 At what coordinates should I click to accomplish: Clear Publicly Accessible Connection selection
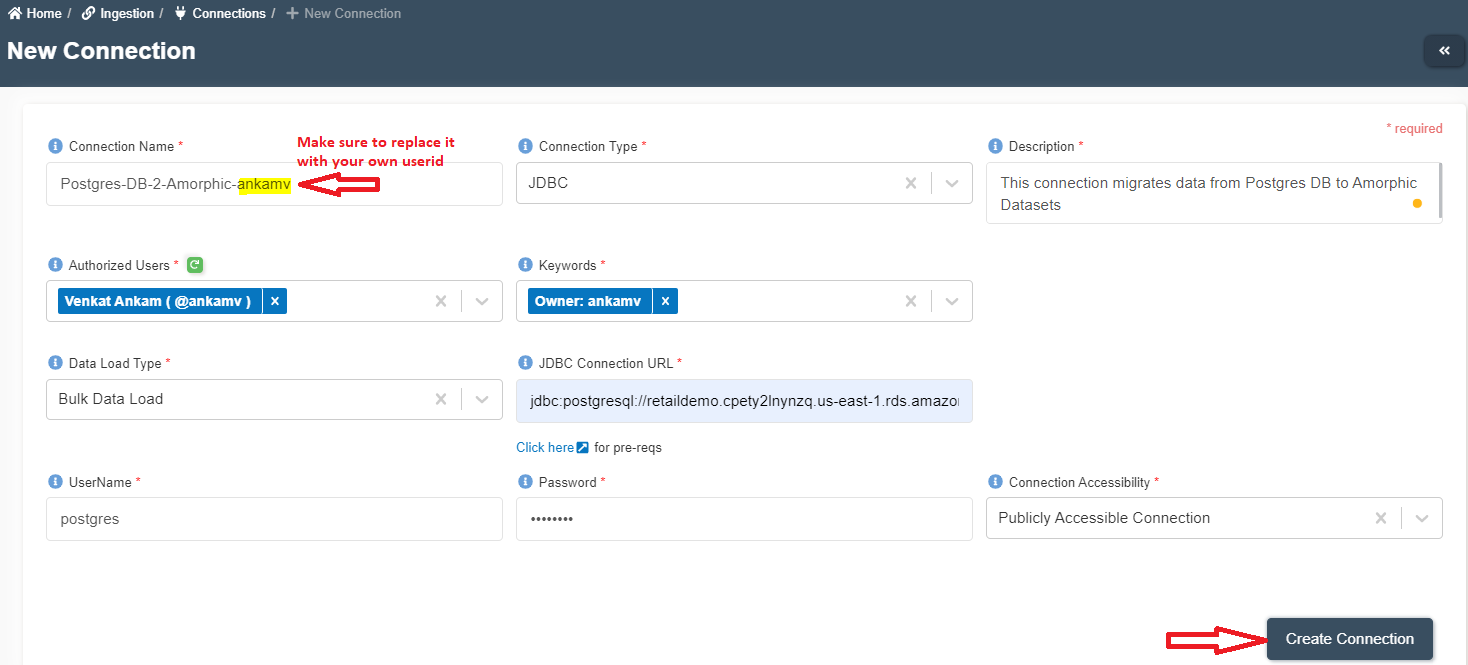(x=1381, y=518)
